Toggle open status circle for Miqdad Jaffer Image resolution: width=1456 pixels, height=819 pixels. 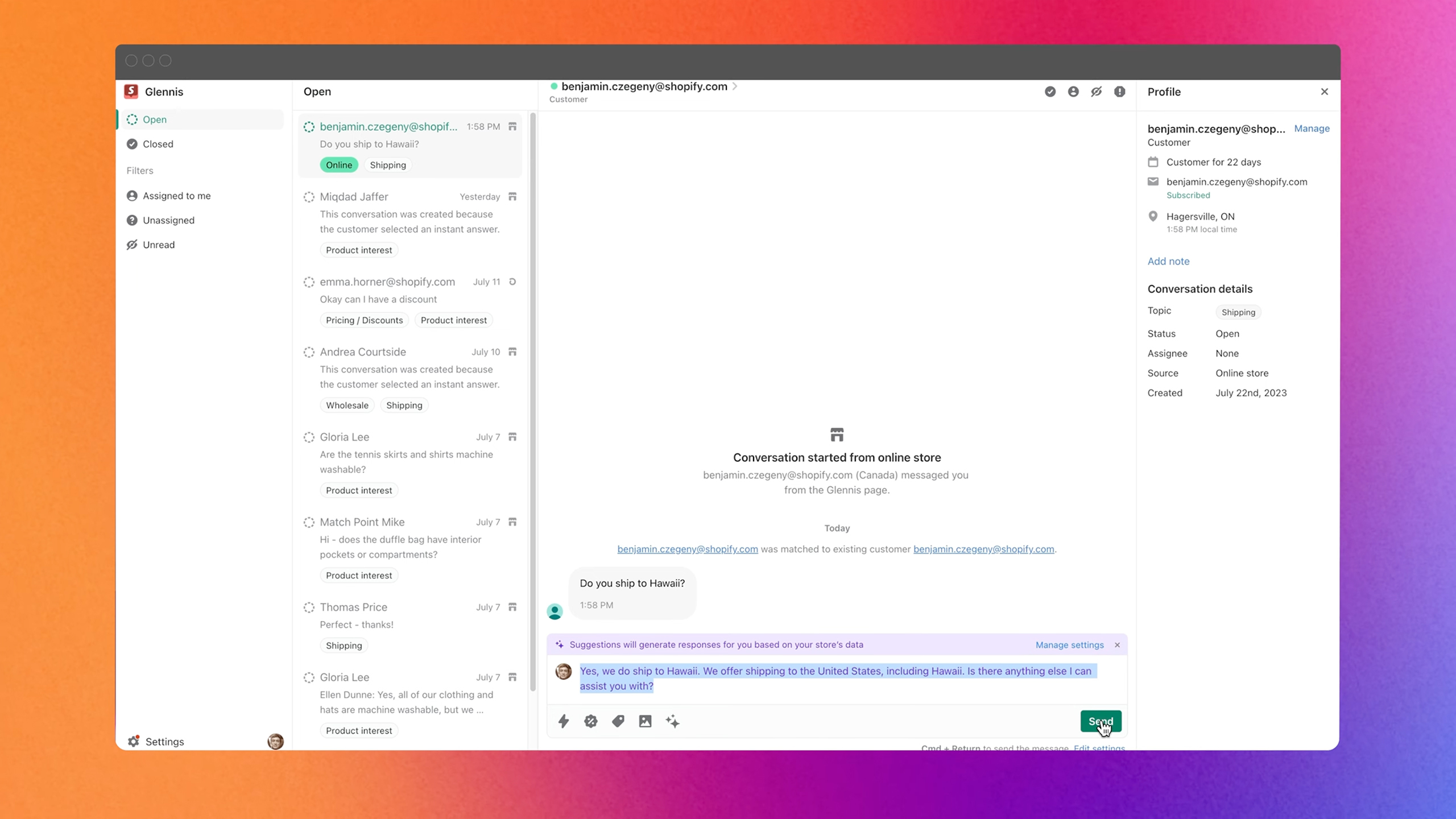309,197
